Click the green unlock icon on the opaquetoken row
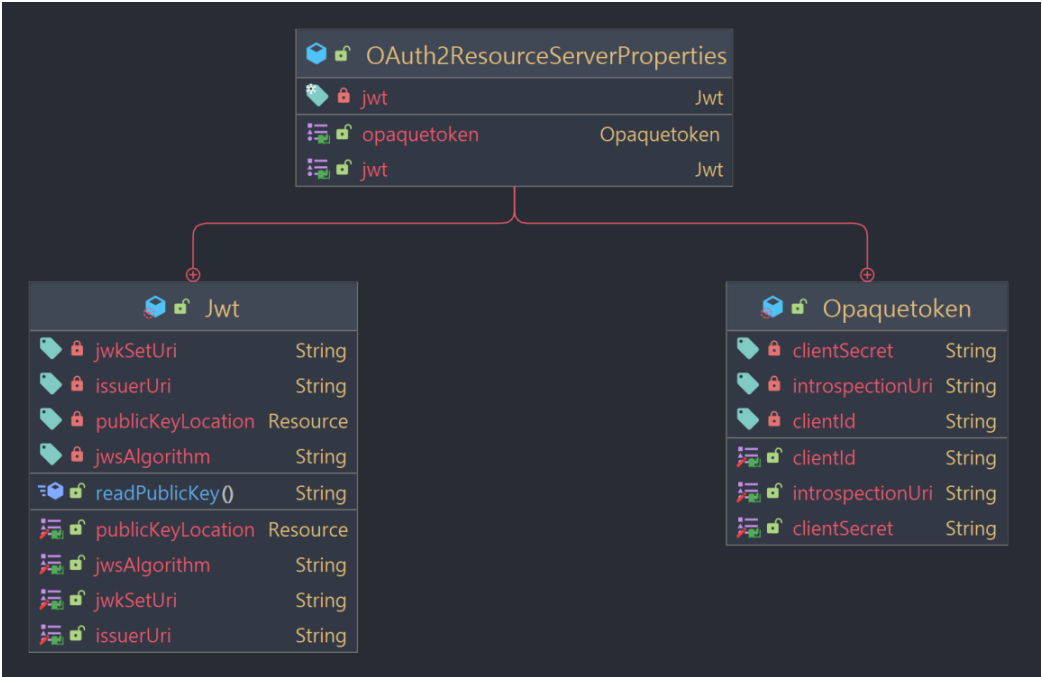The image size is (1042, 677). tap(343, 134)
